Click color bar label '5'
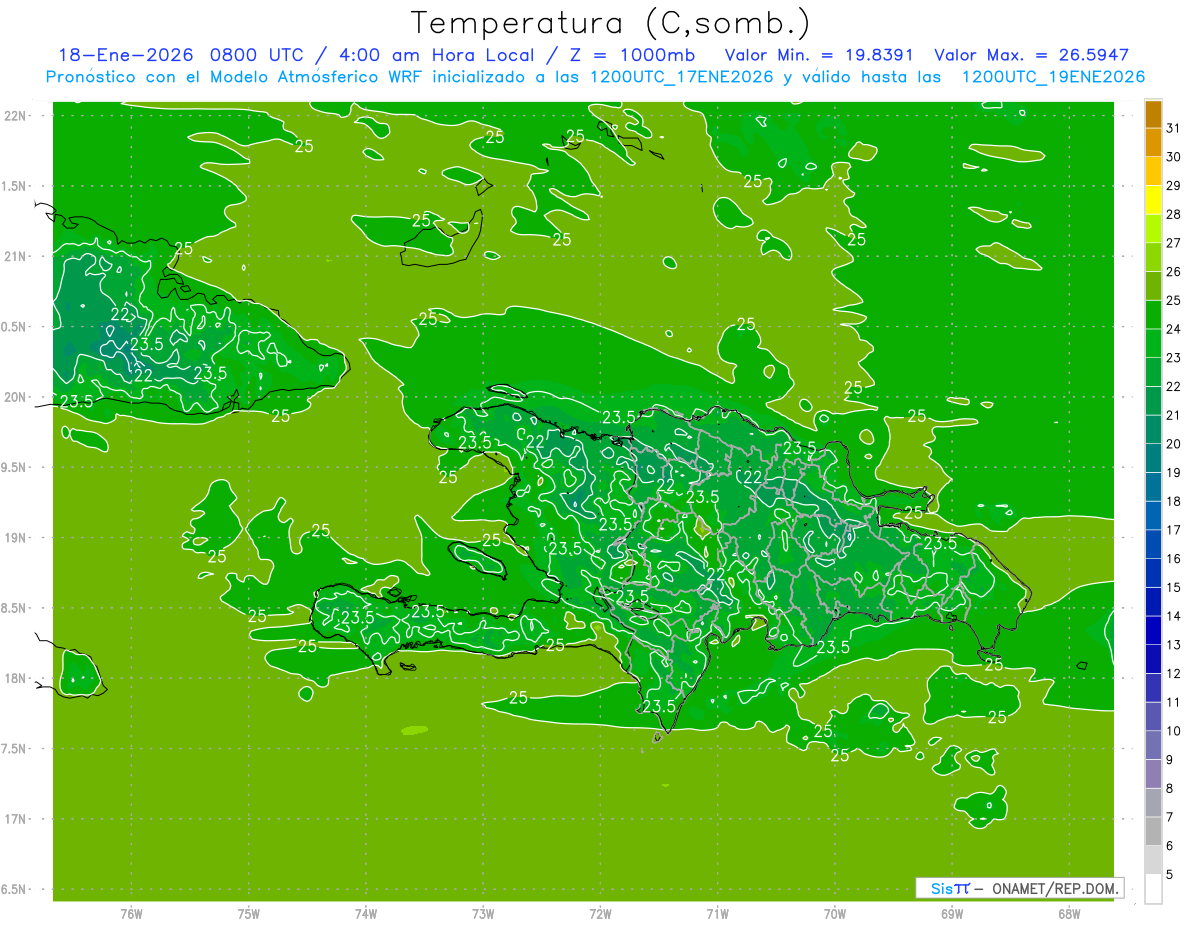Screen dimensions: 1200x927 click(1170, 875)
